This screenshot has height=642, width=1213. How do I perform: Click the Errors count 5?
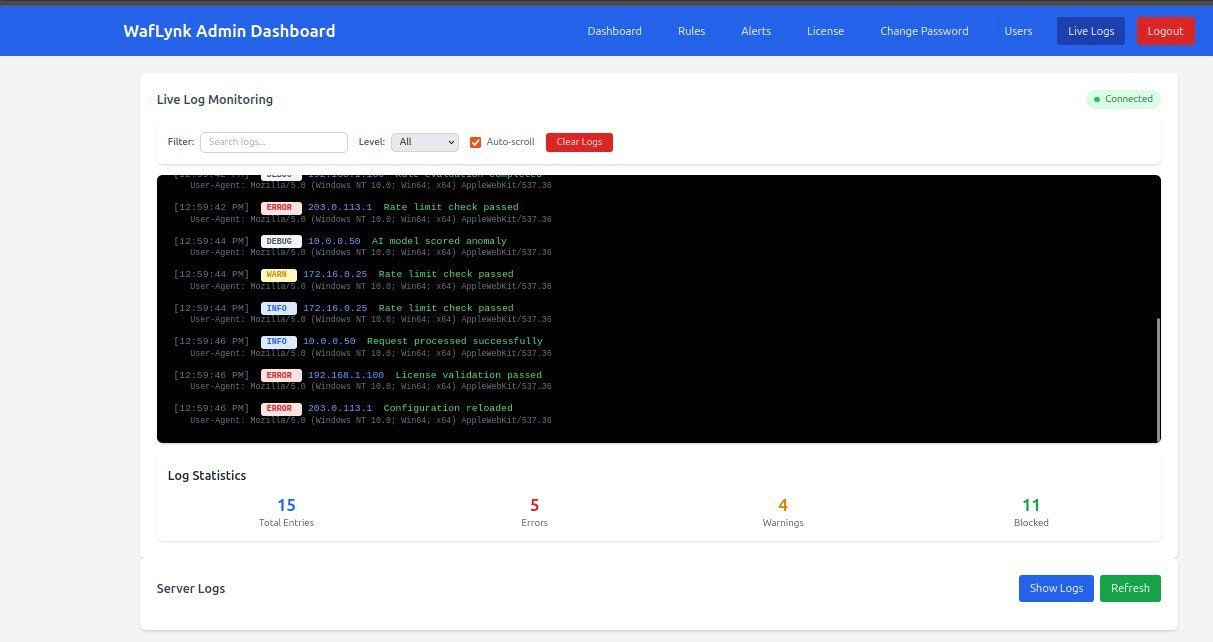pos(534,505)
